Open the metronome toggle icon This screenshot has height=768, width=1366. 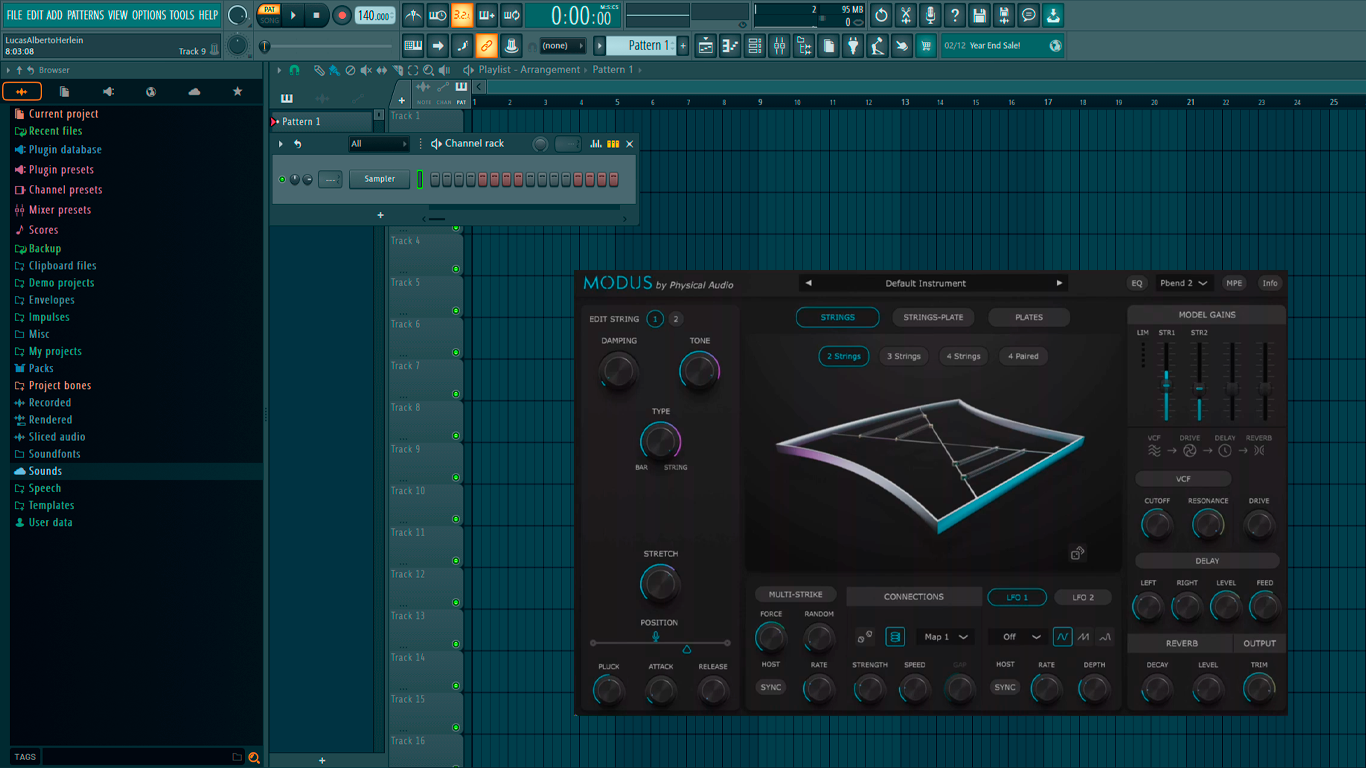pyautogui.click(x=413, y=15)
